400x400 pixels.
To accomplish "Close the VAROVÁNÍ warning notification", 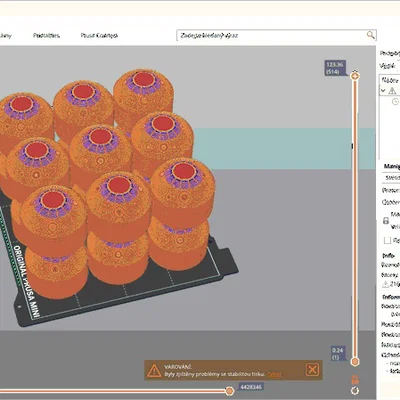I will tap(312, 370).
